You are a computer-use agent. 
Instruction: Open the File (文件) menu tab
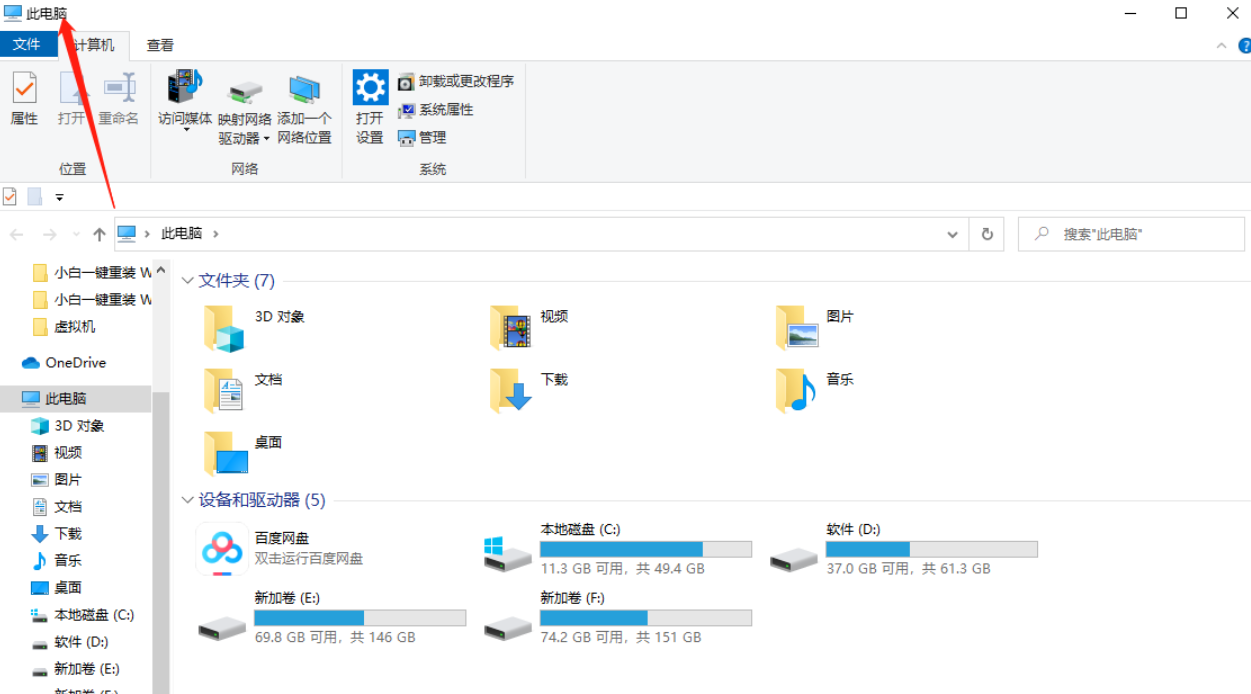click(x=27, y=44)
